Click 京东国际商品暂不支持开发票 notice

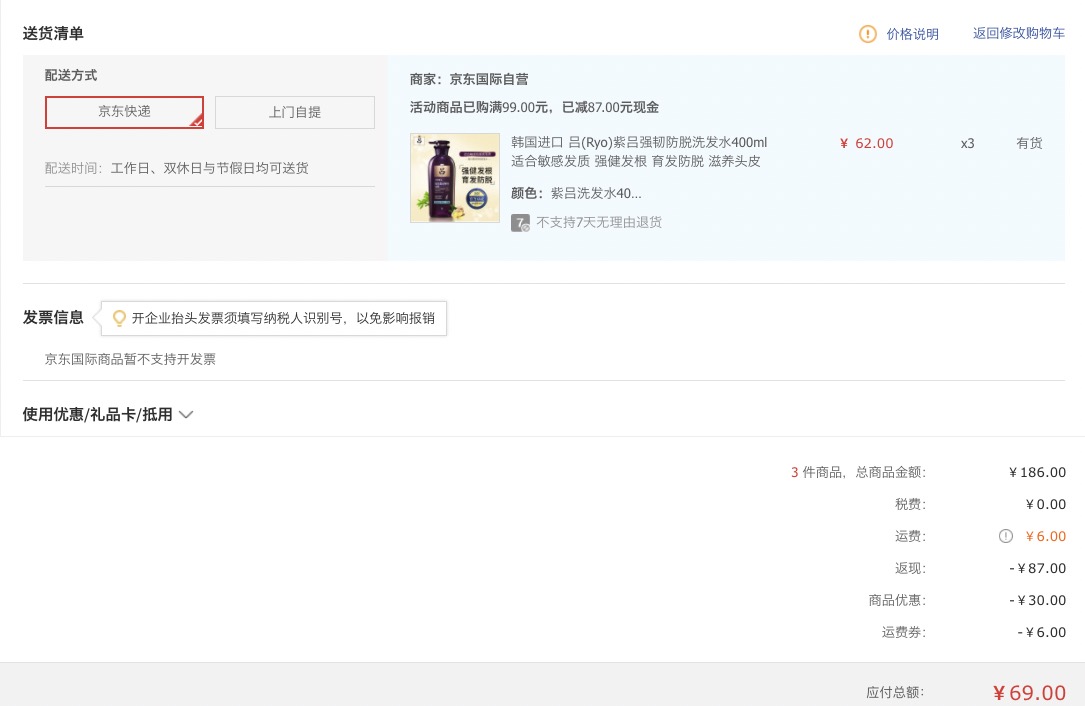[130, 359]
